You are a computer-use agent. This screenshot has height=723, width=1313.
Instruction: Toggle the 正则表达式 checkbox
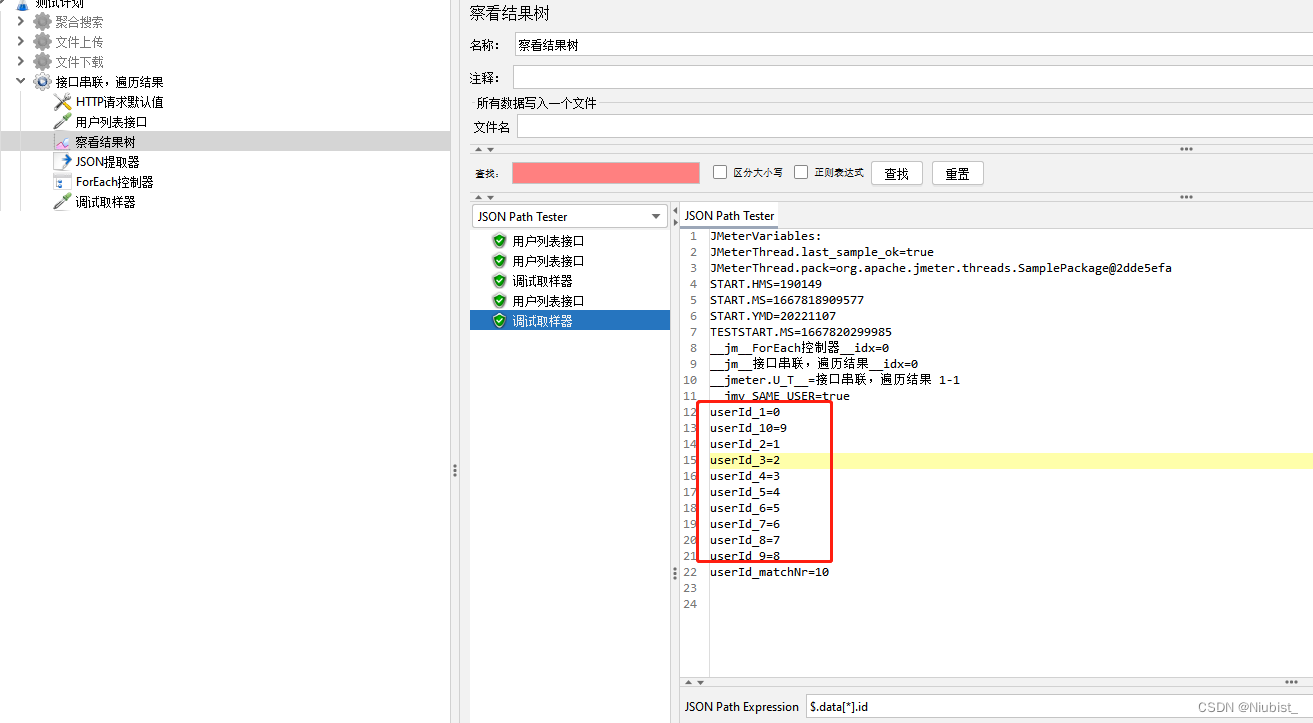[801, 172]
